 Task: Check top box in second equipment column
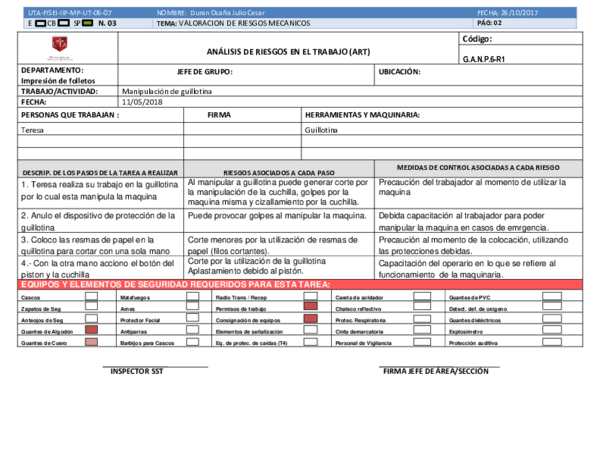tap(192, 296)
